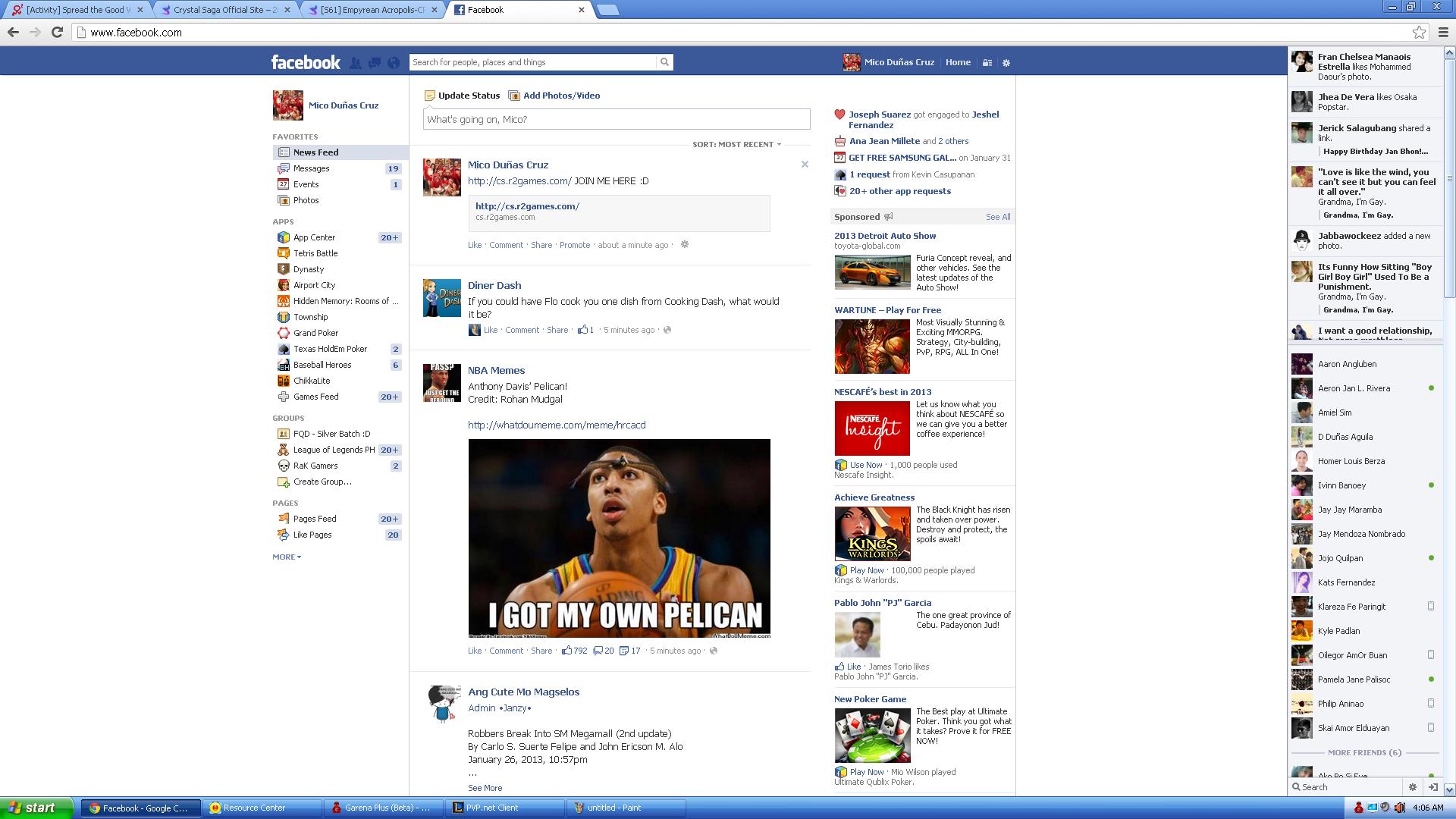Open account settings gear in header
The width and height of the screenshot is (1456, 819).
click(x=1006, y=63)
